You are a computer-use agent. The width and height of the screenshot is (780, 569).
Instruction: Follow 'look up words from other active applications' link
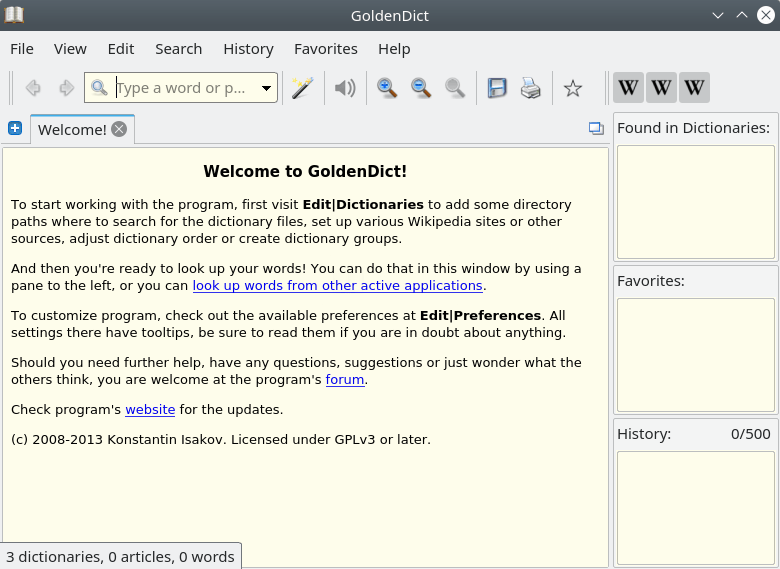click(x=338, y=285)
